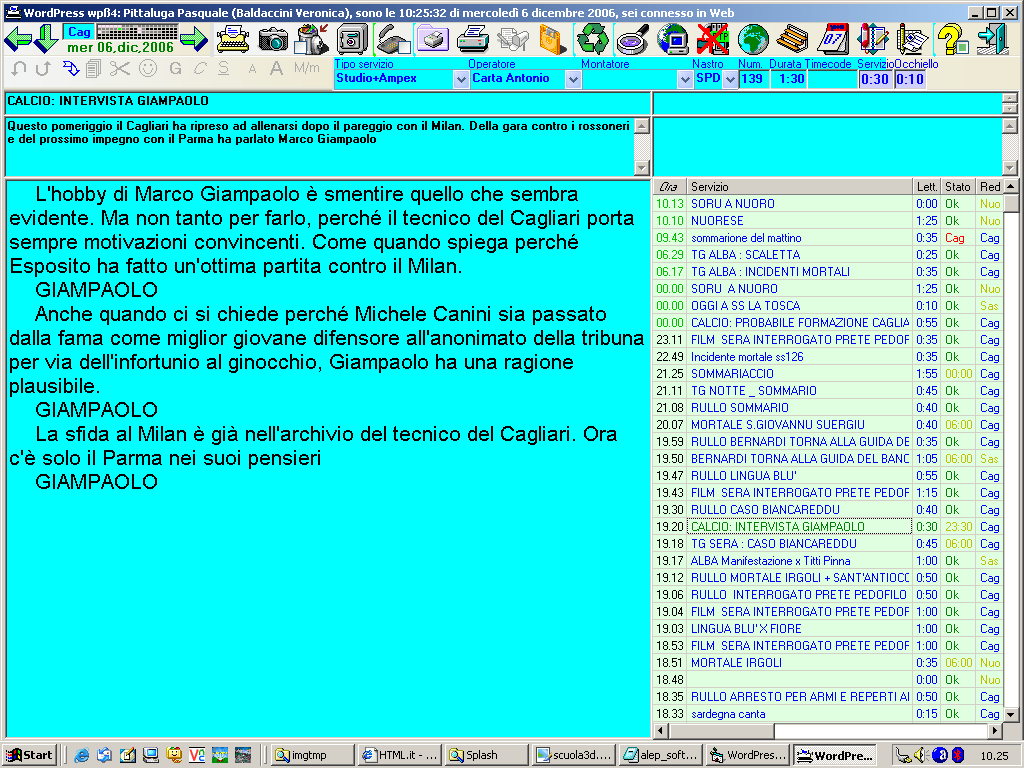
Task: Click the camera icon in the toolbar
Action: [x=273, y=39]
